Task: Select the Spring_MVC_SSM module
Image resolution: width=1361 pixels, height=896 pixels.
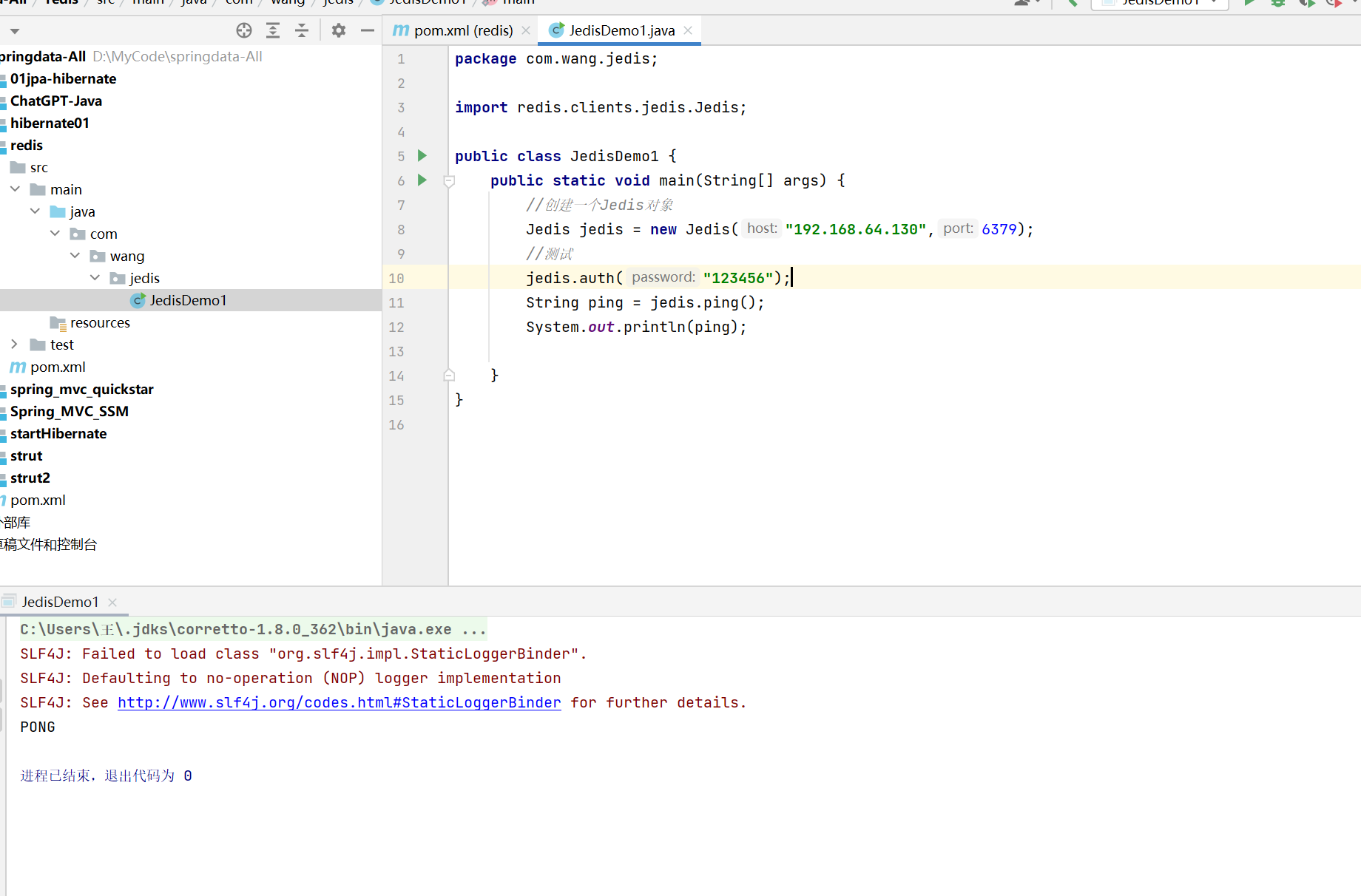Action: [70, 411]
